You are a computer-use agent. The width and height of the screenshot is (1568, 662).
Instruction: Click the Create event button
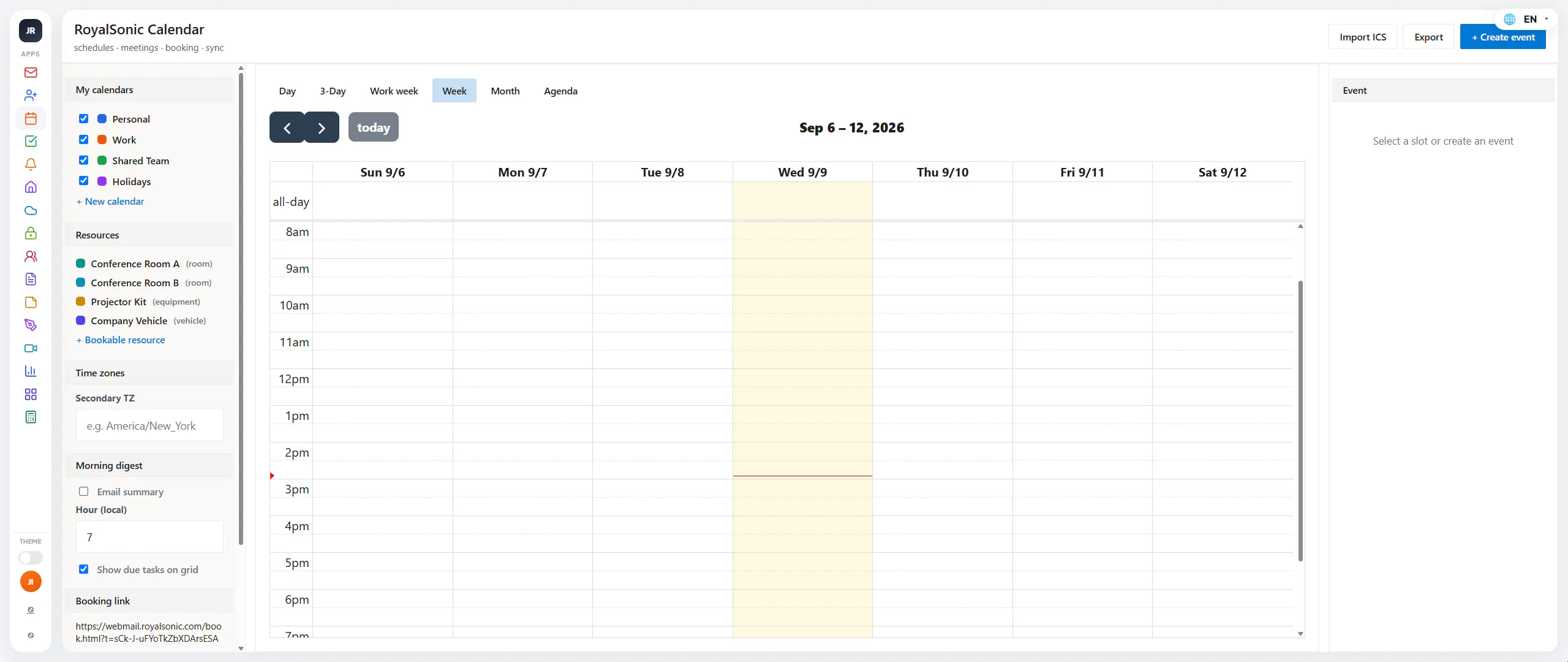coord(1503,37)
